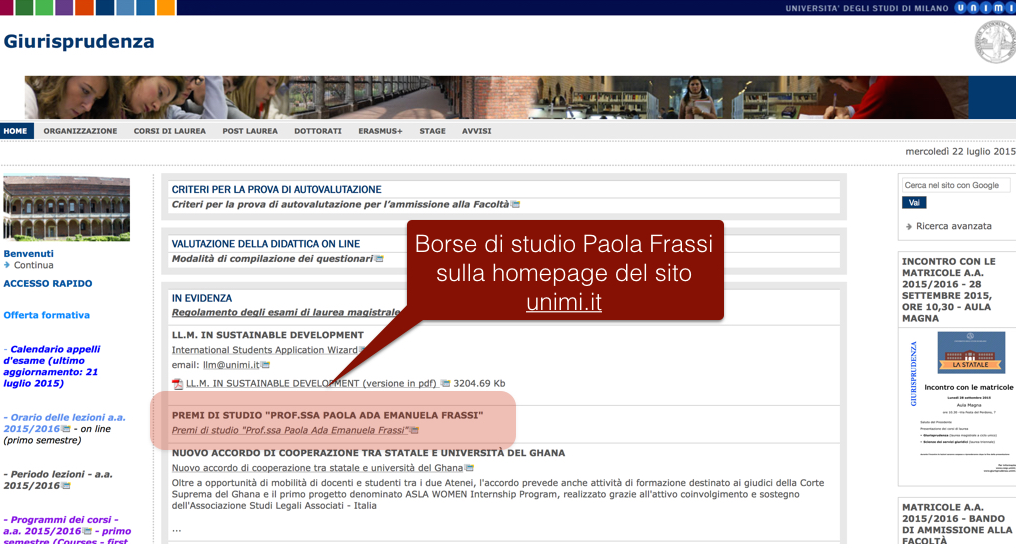Open LL.M. in Sustainable Development pdf link
The width and height of the screenshot is (1016, 548).
pyautogui.click(x=311, y=383)
